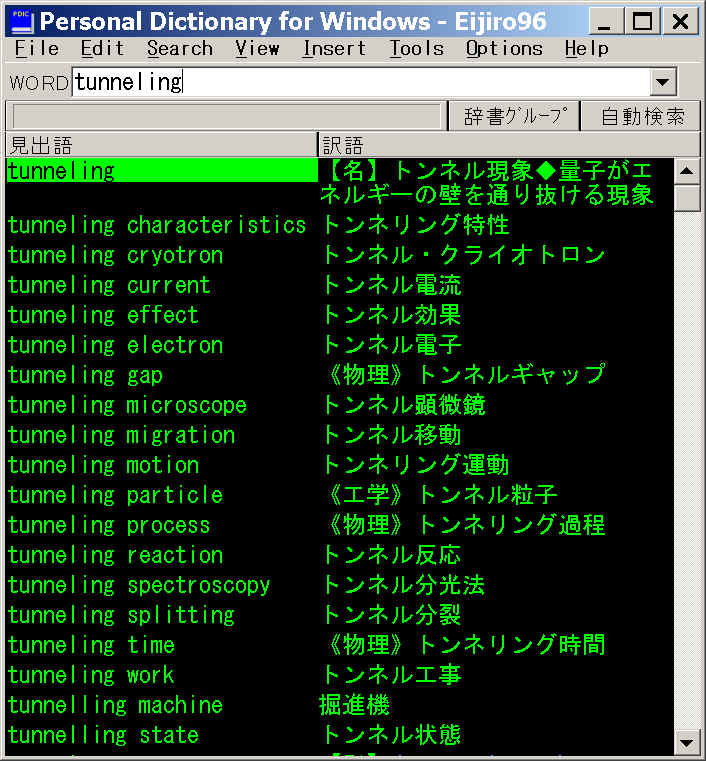
Task: Select the 'tunneling reaction' entry
Action: tap(115, 556)
